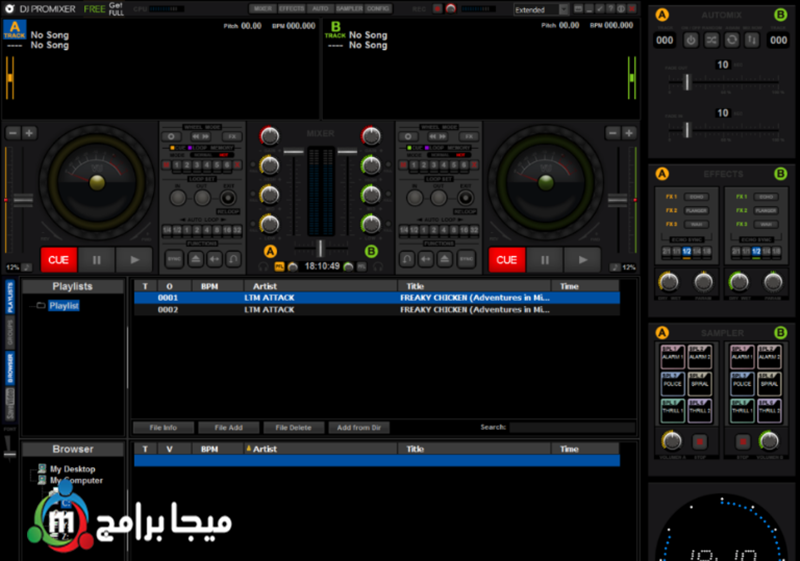
Task: Pause deck B playback
Action: (x=544, y=260)
